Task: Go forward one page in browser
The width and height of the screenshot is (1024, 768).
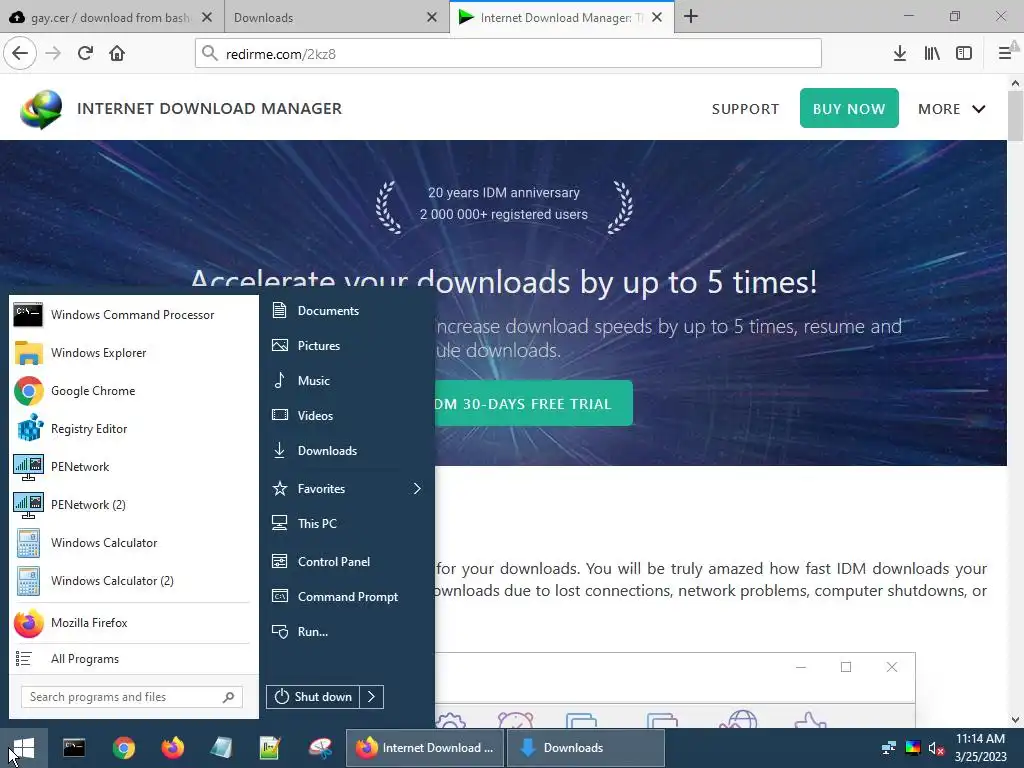Action: coord(53,53)
